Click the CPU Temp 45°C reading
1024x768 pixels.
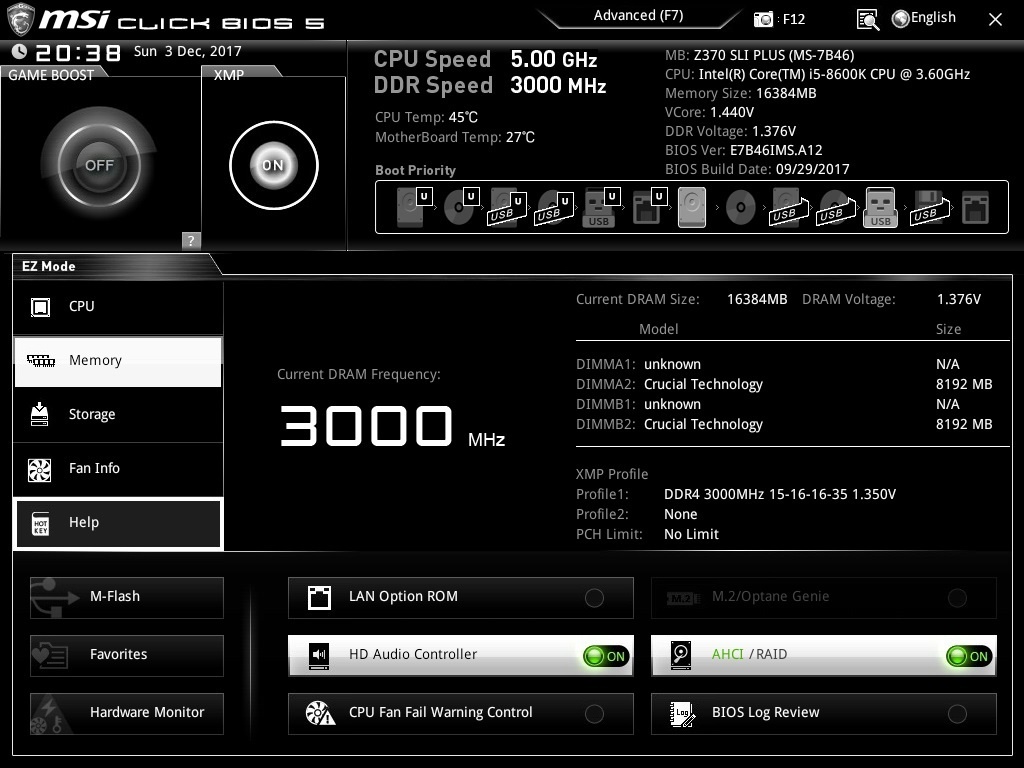(463, 117)
